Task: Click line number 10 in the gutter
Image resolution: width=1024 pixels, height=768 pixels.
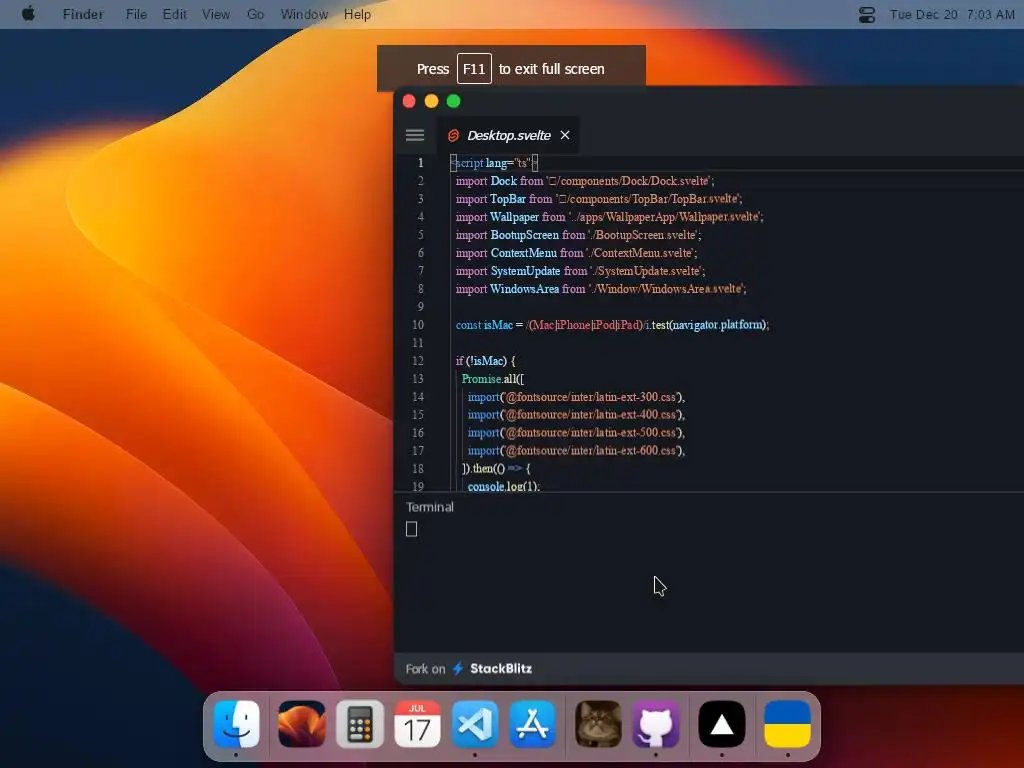Action: point(418,325)
